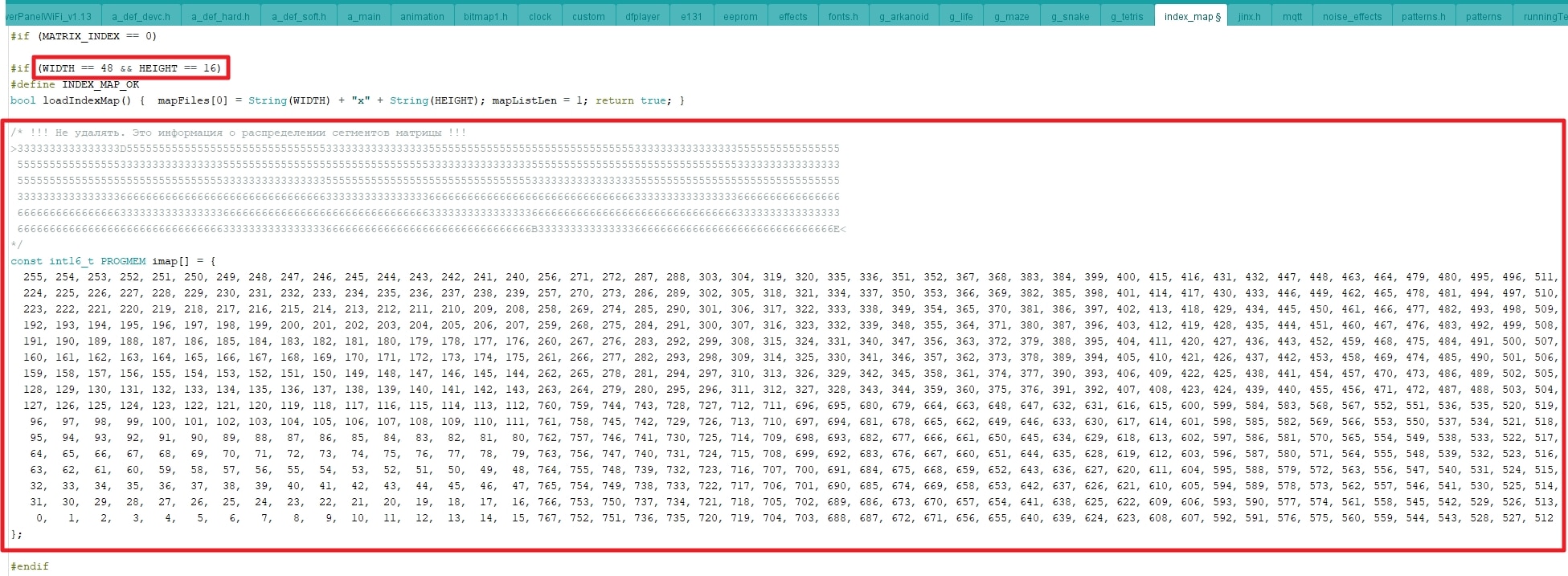1568x576 pixels.
Task: Click the closing '*/' comment marker
Action: tap(17, 245)
